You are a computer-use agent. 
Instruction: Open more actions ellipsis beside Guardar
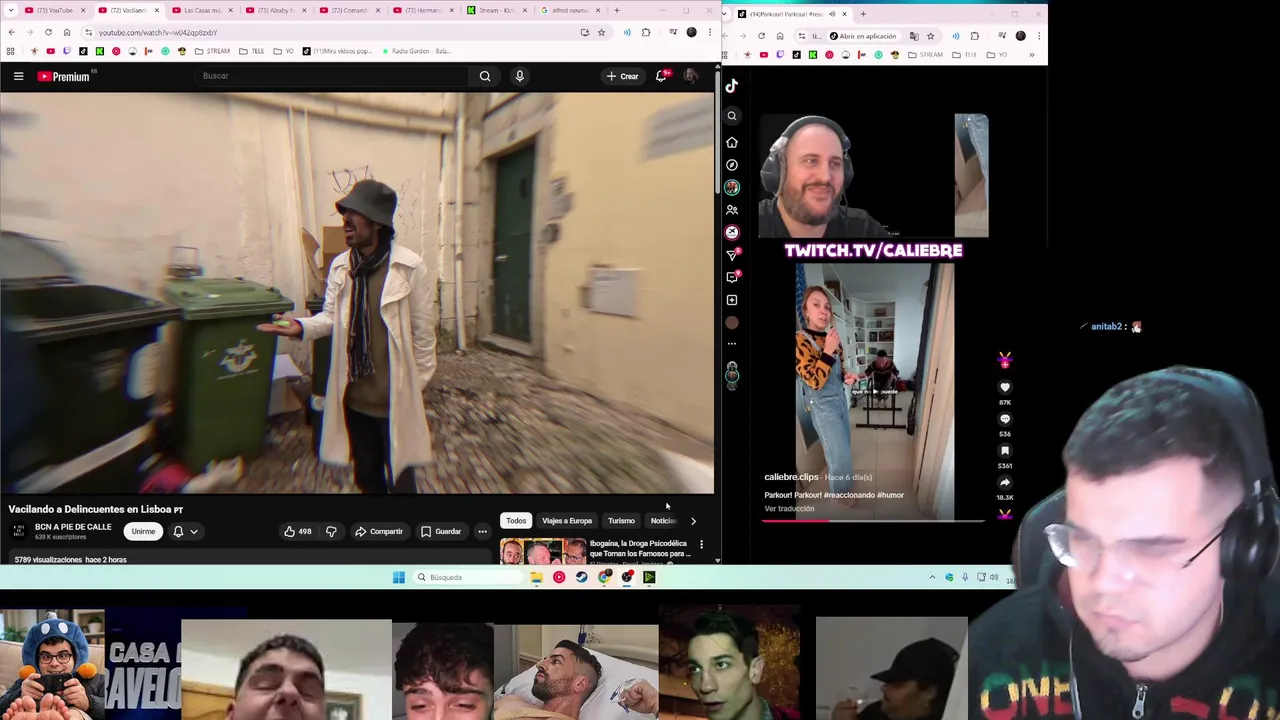point(482,532)
